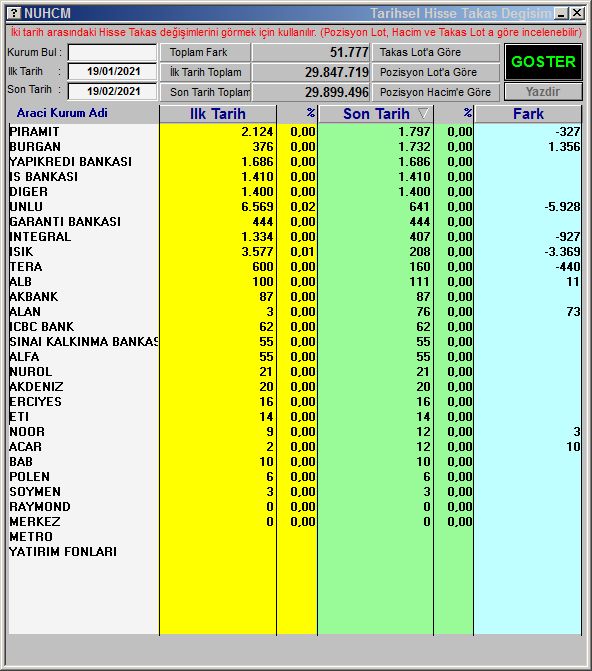Select the PIRAMIT row

tap(295, 132)
